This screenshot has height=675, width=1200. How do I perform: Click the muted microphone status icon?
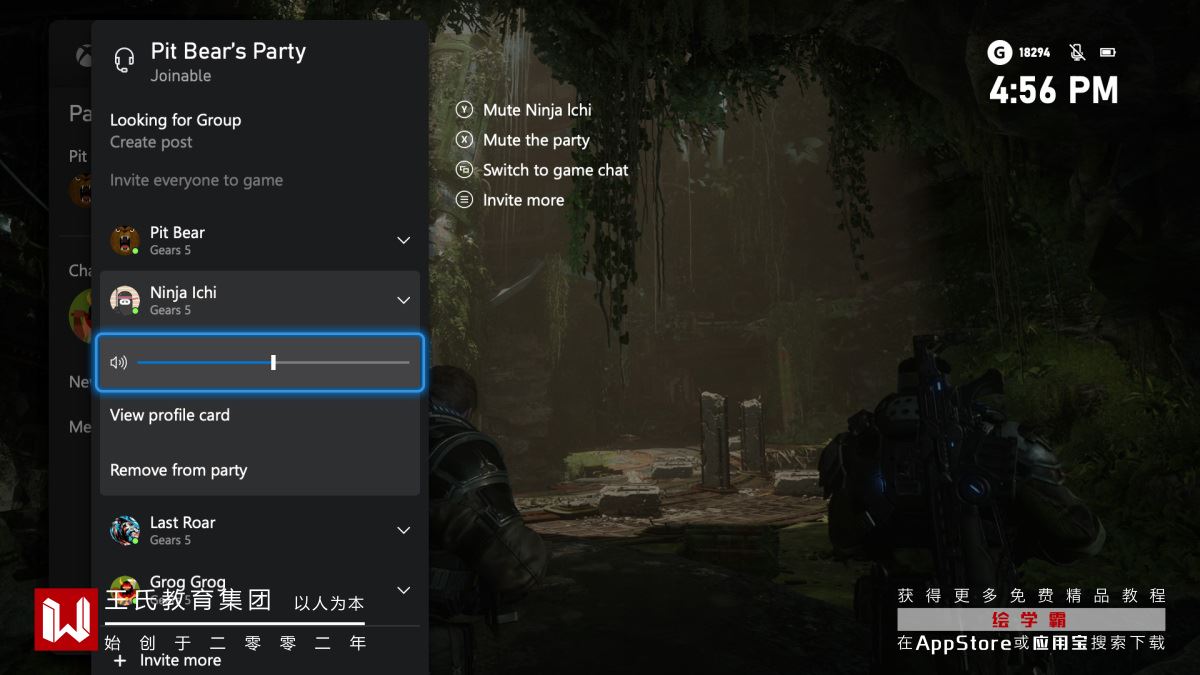point(1077,52)
